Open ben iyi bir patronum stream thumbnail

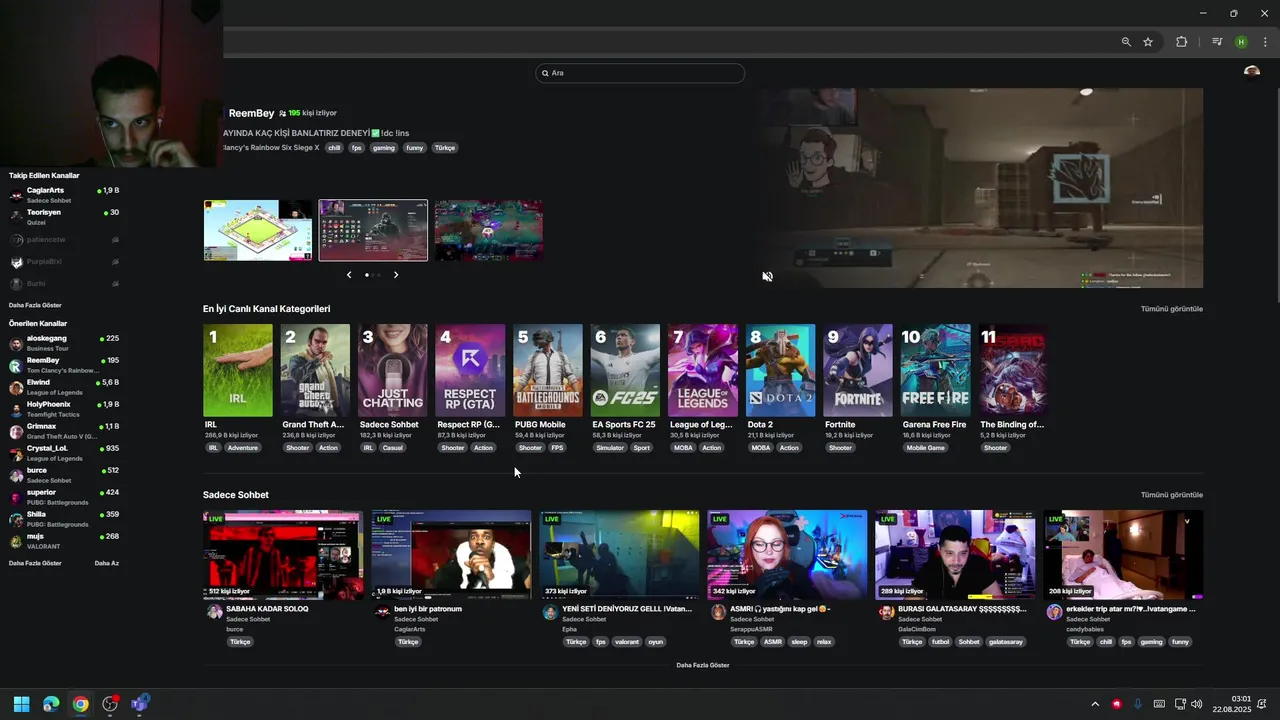coord(451,555)
